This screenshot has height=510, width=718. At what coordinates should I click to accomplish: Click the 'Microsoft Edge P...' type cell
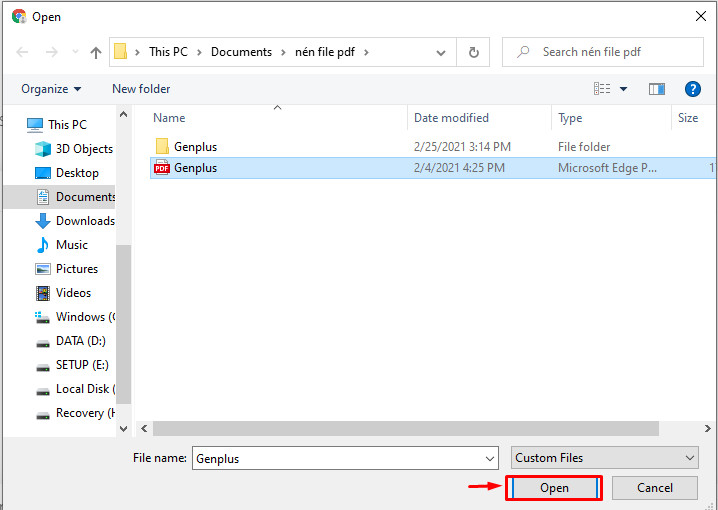point(607,168)
